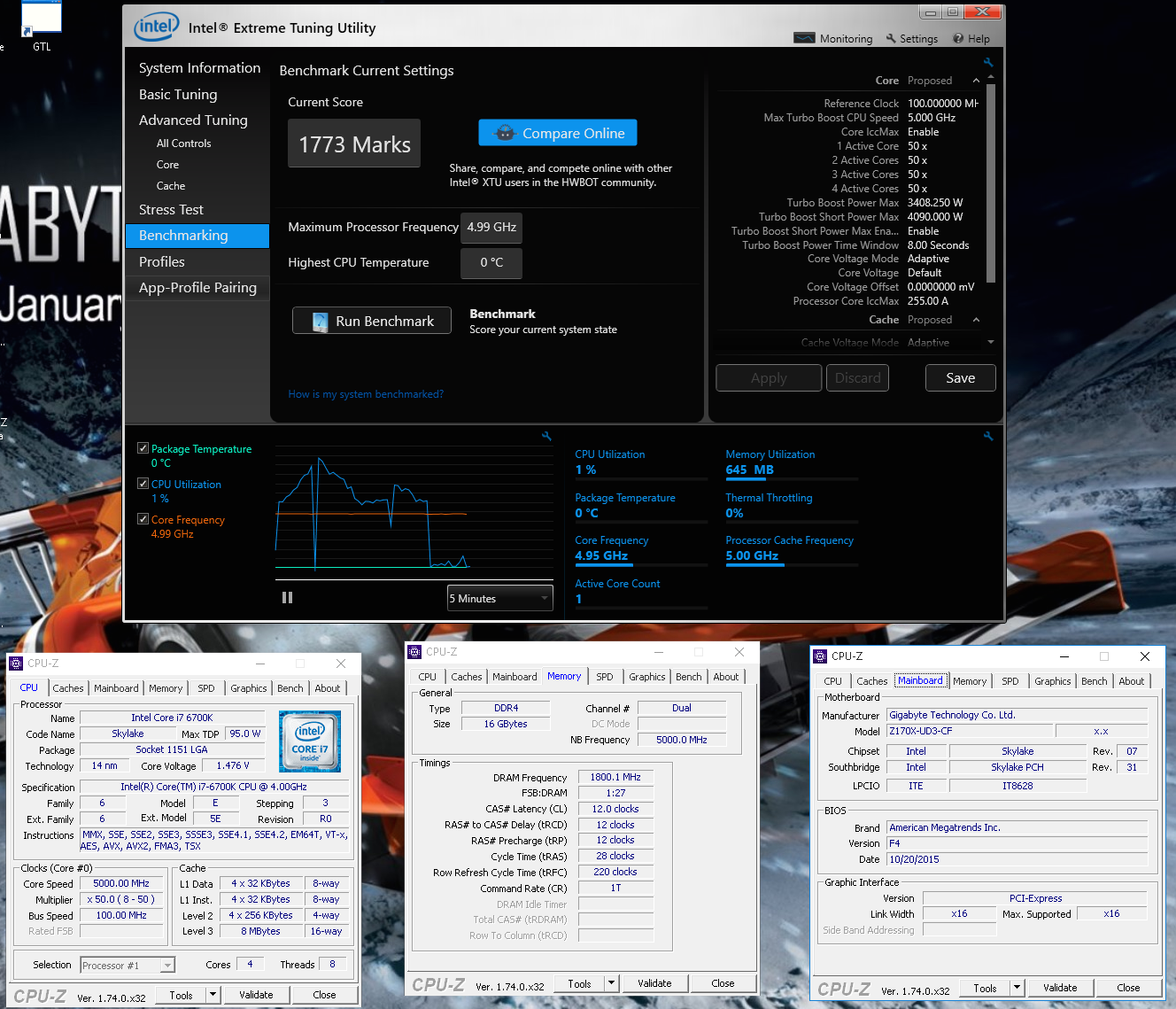The image size is (1176, 1009).
Task: Click Run Benchmark button
Action: click(372, 321)
